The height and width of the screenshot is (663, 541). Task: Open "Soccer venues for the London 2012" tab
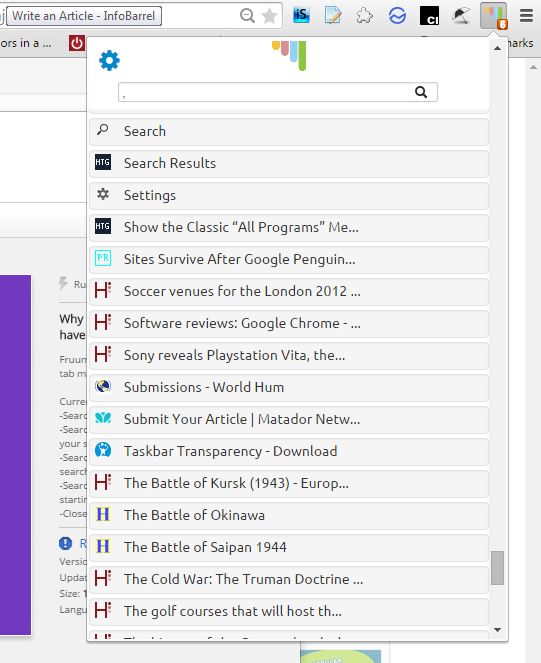coord(289,291)
